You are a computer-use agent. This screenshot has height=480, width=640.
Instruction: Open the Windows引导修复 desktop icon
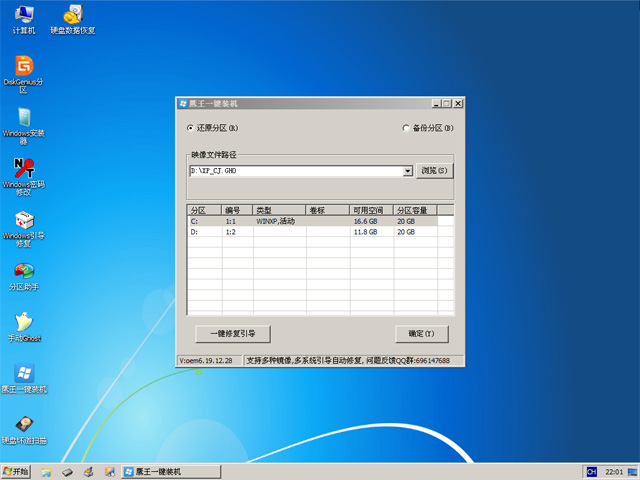[23, 221]
